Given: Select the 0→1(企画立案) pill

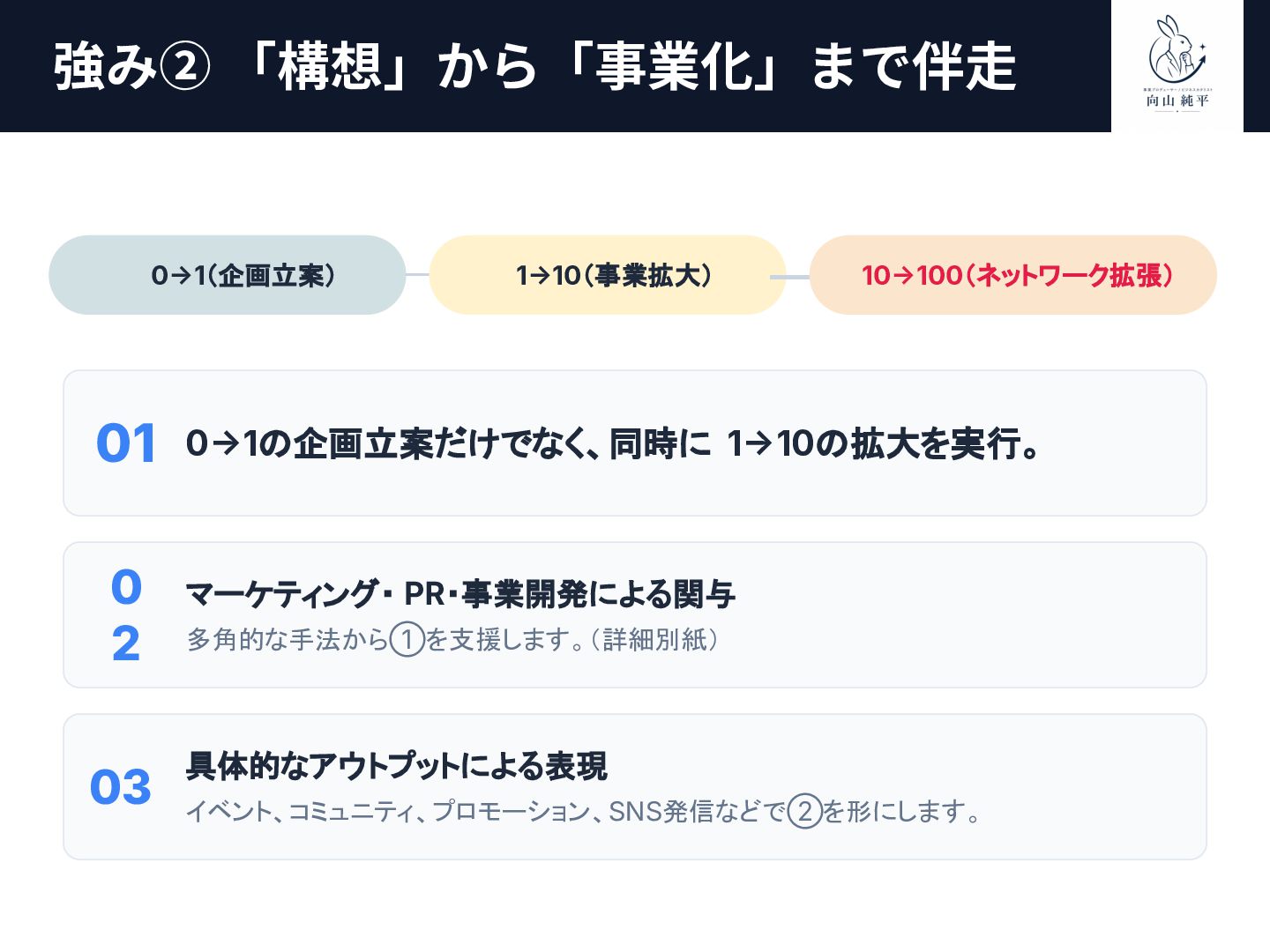Looking at the screenshot, I should [228, 275].
